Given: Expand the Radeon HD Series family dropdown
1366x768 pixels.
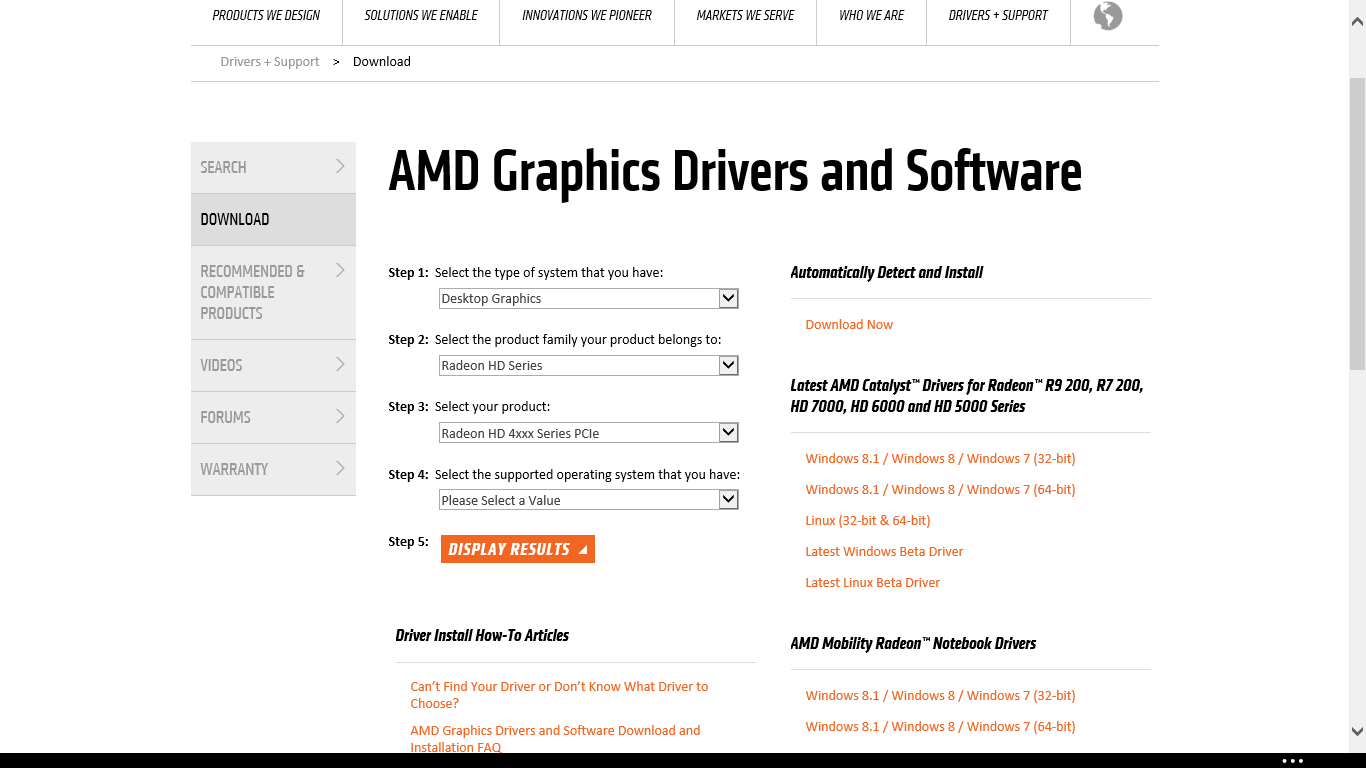Looking at the screenshot, I should [x=589, y=365].
